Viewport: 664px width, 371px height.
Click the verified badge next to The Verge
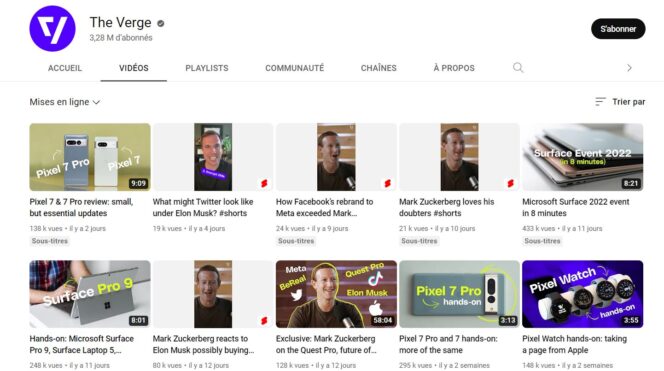tap(161, 24)
